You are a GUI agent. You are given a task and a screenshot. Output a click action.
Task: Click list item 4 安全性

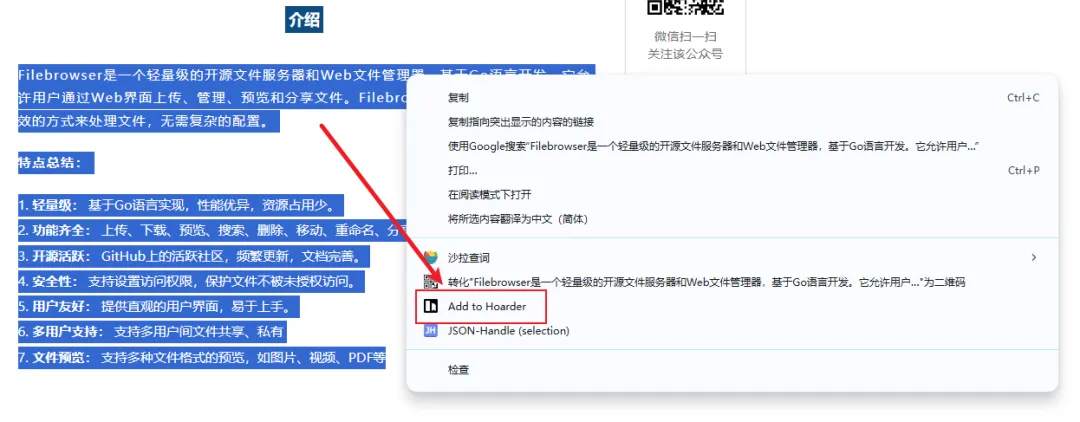pos(191,282)
